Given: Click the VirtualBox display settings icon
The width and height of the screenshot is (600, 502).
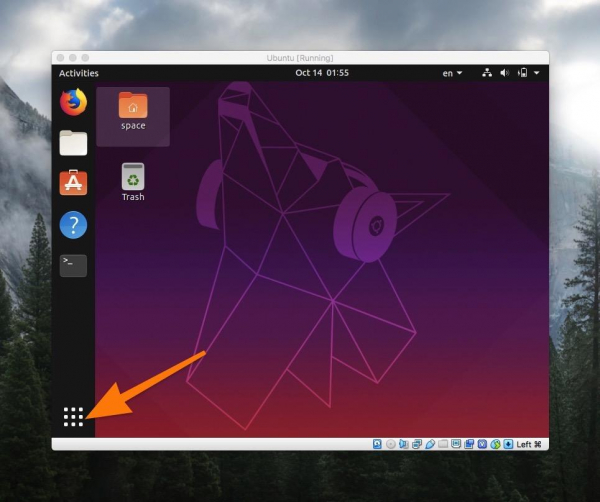Looking at the screenshot, I should [x=456, y=444].
